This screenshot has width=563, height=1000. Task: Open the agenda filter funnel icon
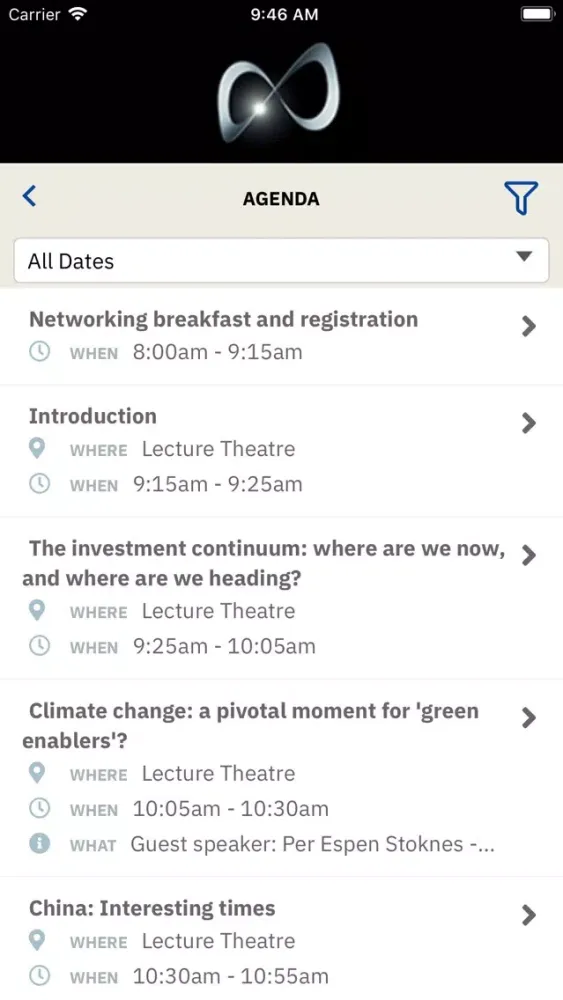click(521, 198)
